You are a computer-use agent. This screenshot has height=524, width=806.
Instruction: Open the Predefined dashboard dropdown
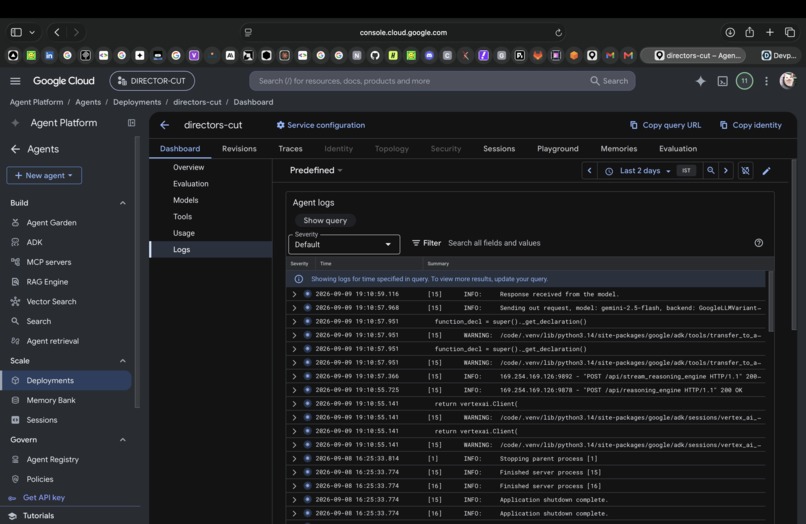[316, 170]
